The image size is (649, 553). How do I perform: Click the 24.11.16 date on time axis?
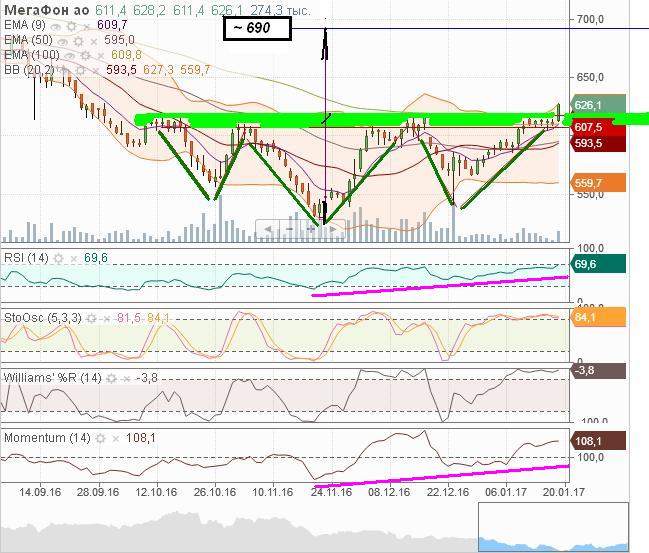[x=332, y=493]
